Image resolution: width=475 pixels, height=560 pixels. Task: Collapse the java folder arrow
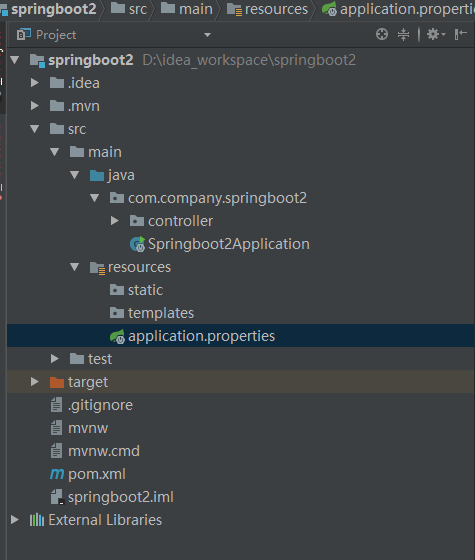(x=75, y=175)
